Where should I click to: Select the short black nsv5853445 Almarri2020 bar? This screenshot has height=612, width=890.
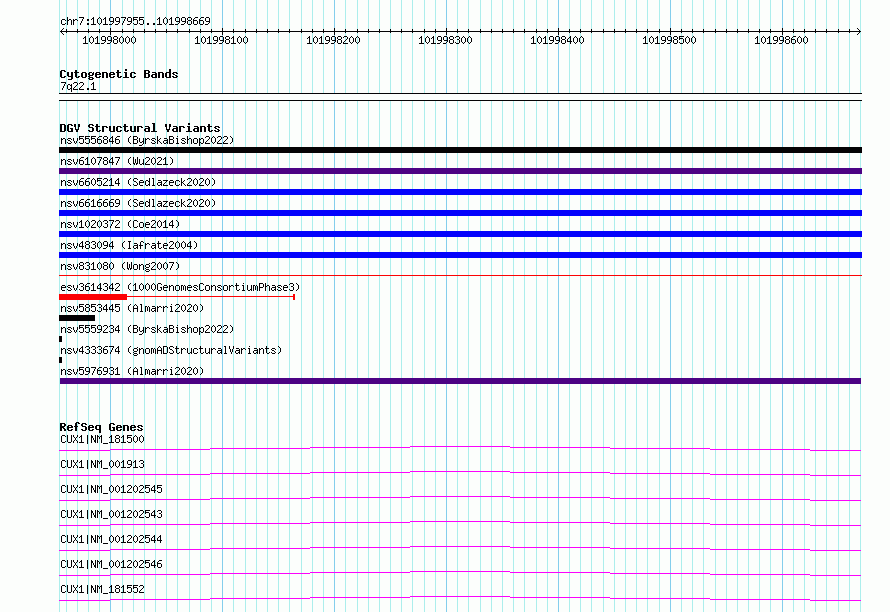pyautogui.click(x=77, y=318)
